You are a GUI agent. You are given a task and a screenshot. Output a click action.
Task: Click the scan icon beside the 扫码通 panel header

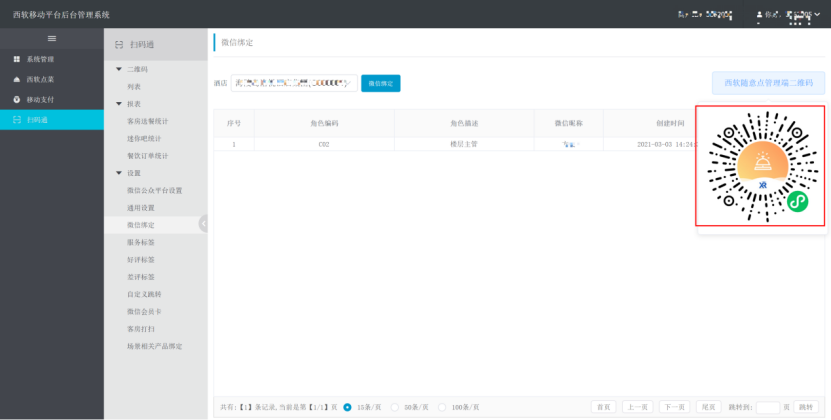pos(119,45)
